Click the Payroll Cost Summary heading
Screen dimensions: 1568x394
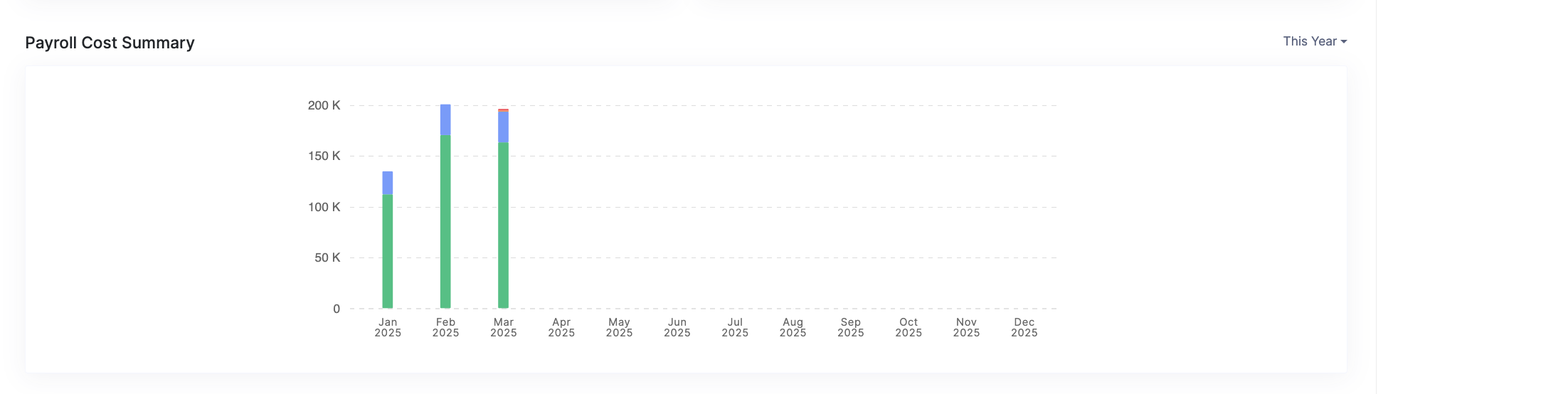point(110,43)
